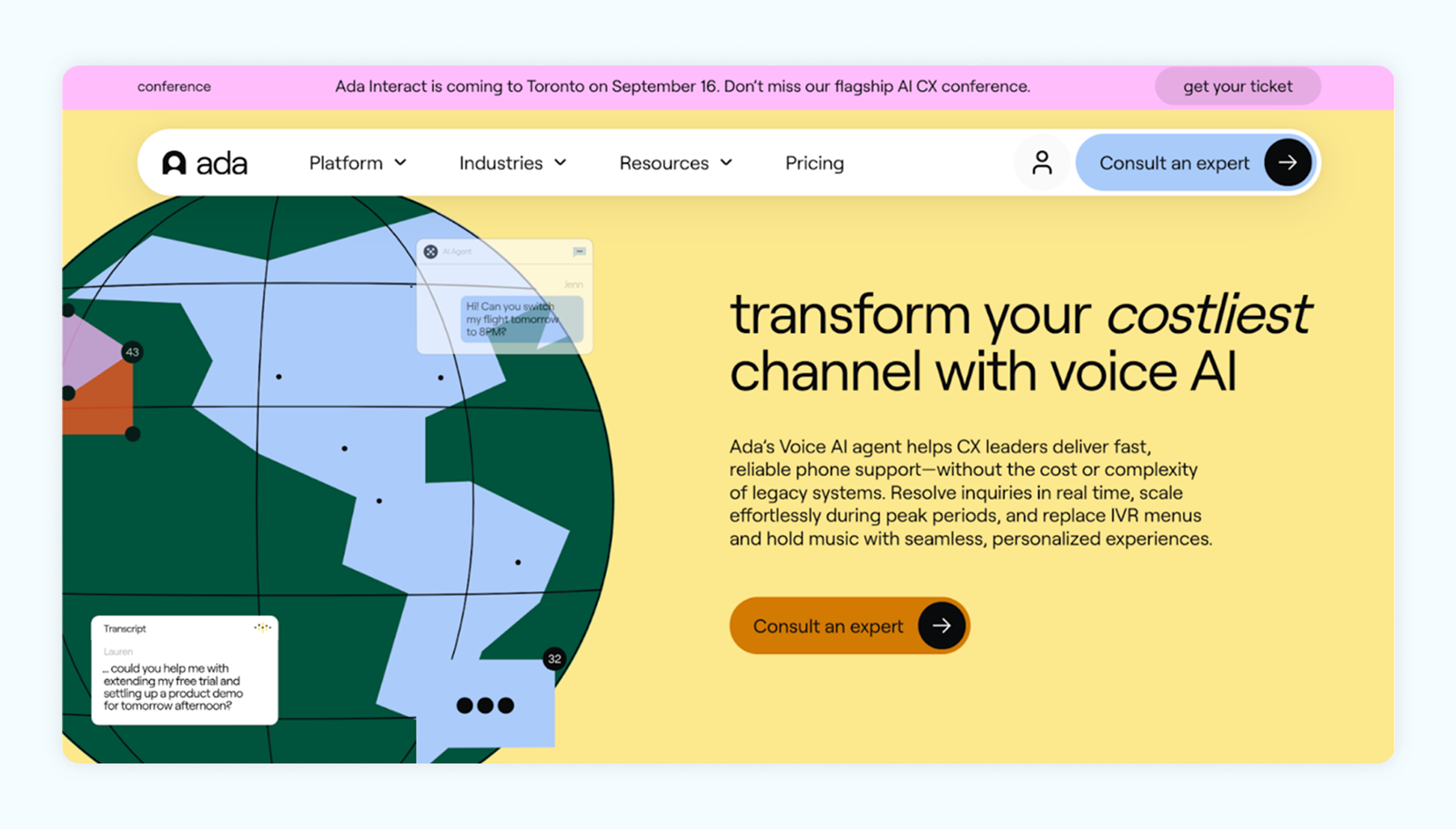Click the blue 'Consult an expert' nav button
This screenshot has width=1456, height=829.
pyautogui.click(x=1196, y=163)
